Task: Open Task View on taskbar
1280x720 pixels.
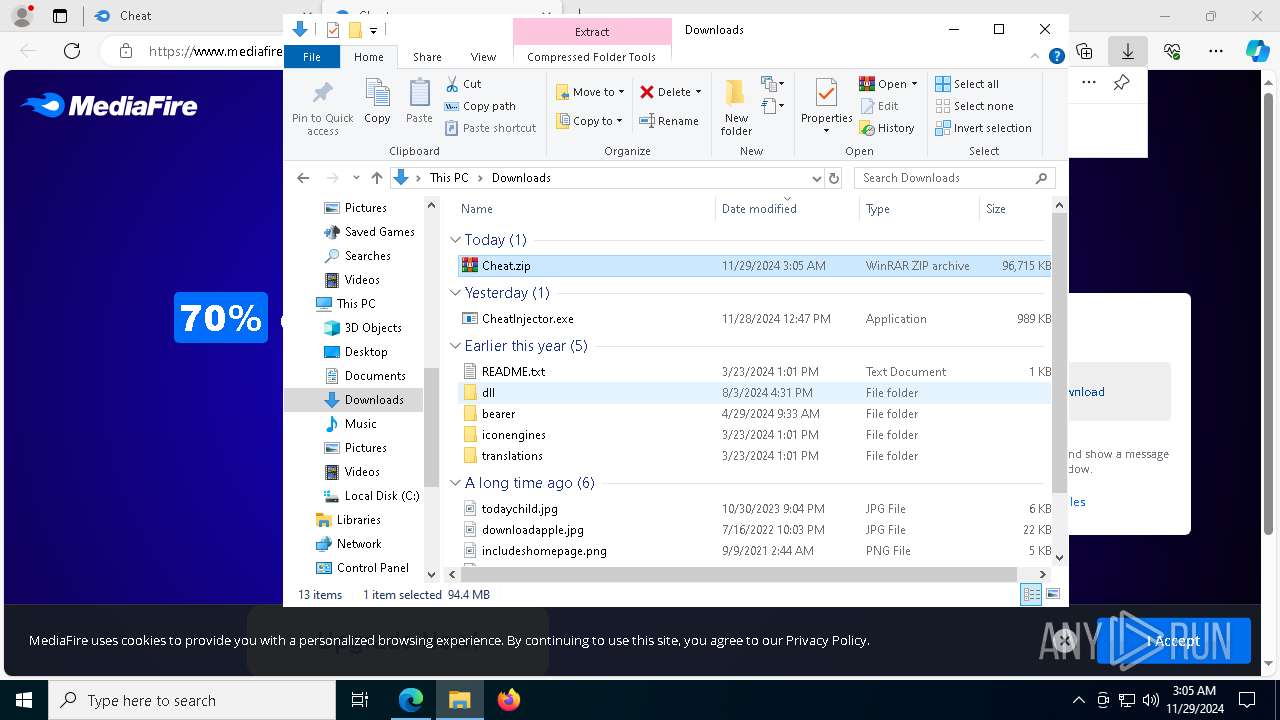Action: [360, 700]
